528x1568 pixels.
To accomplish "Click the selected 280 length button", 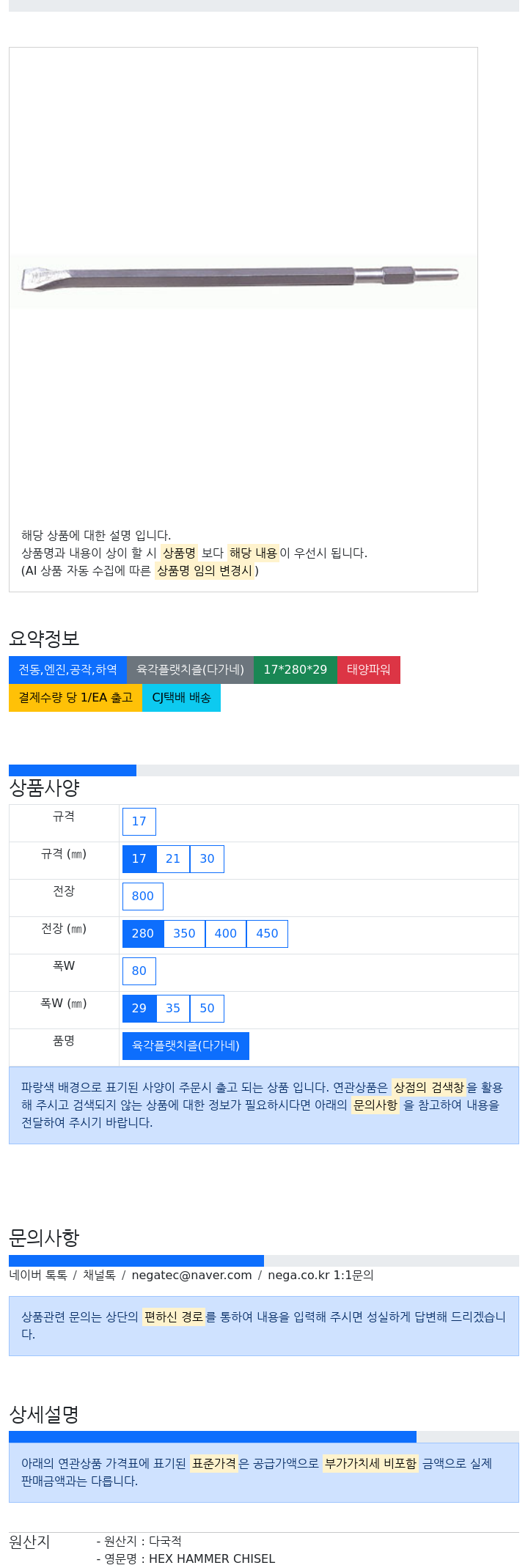I will pyautogui.click(x=143, y=934).
